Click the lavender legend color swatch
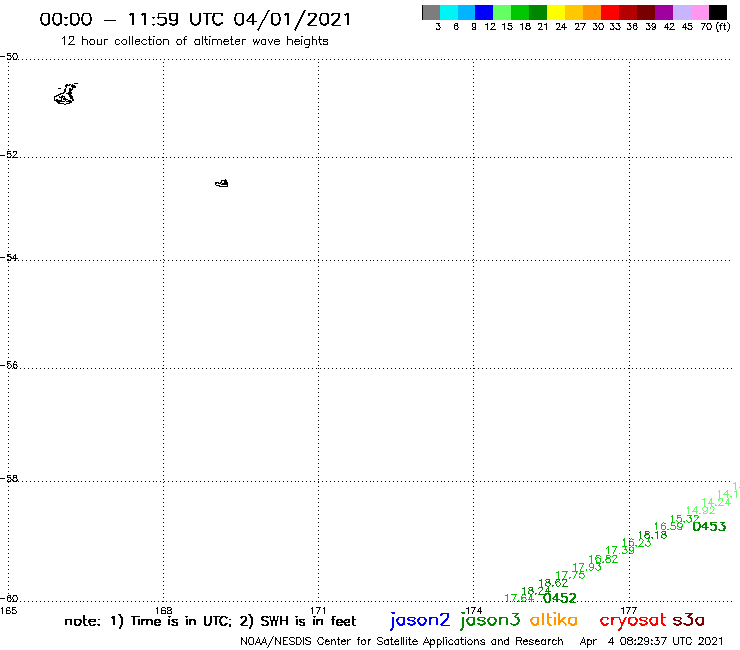This screenshot has height=650, width=740. pyautogui.click(x=681, y=12)
